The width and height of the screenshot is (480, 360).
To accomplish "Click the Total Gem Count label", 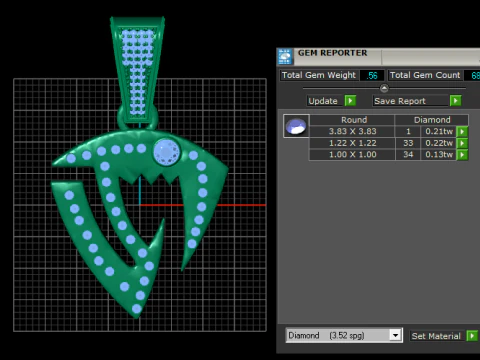I will tap(425, 75).
